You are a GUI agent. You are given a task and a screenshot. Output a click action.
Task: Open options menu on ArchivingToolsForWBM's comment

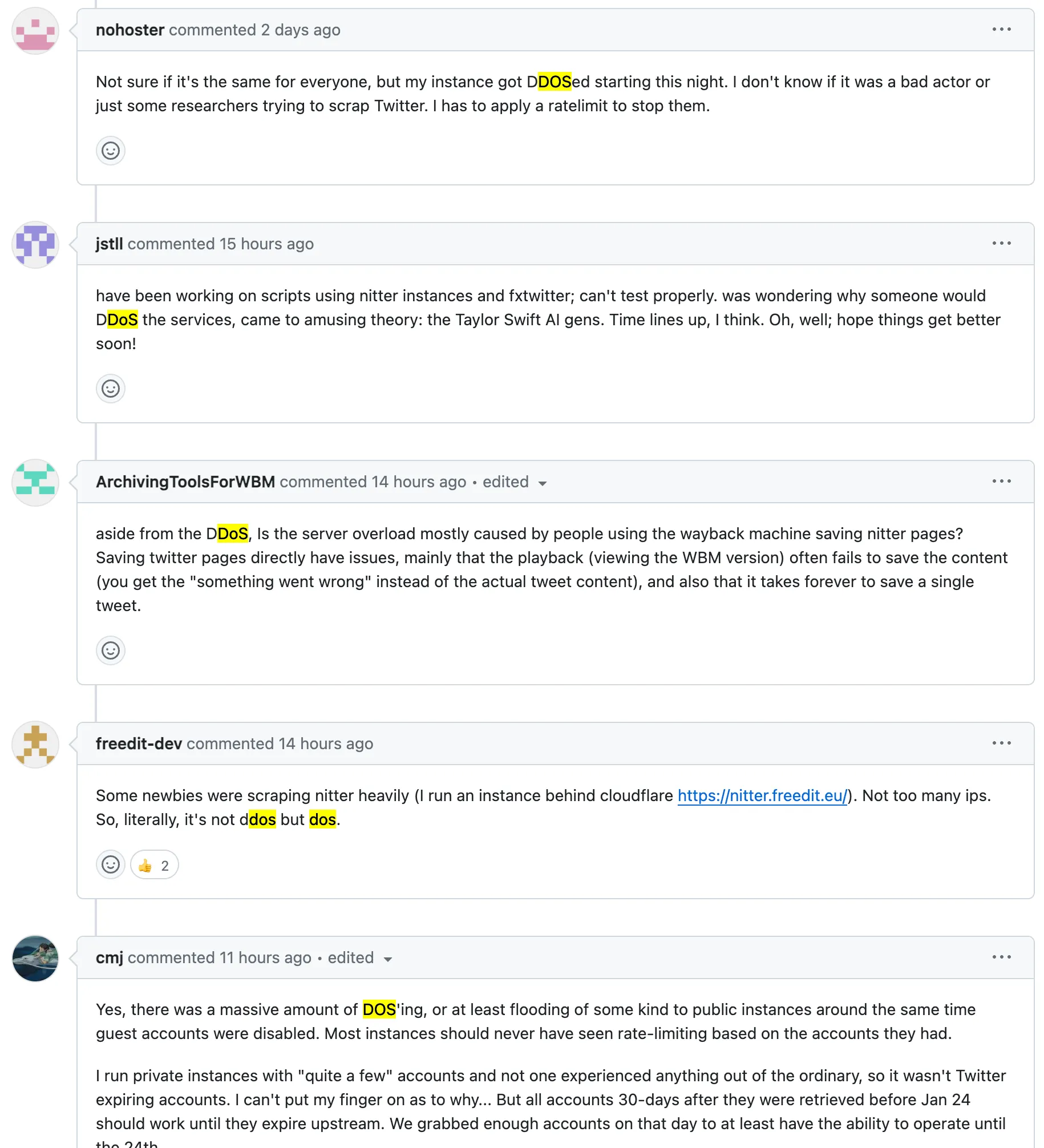click(x=1001, y=482)
